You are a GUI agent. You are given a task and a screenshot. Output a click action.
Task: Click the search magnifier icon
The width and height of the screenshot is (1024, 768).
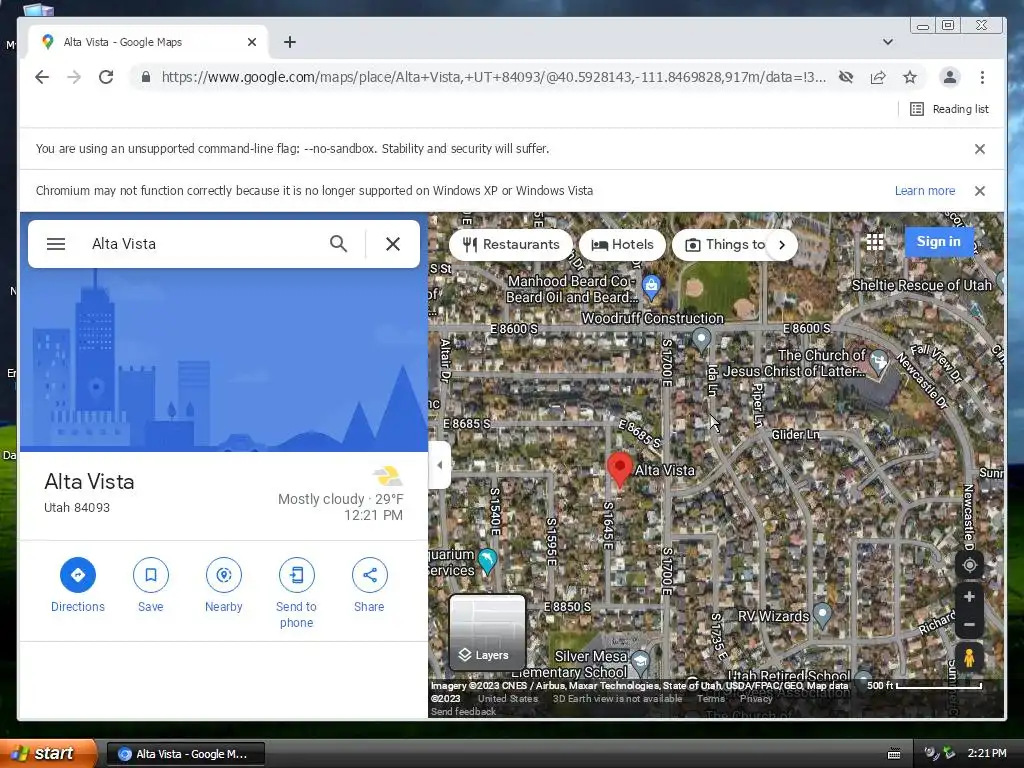click(x=338, y=244)
